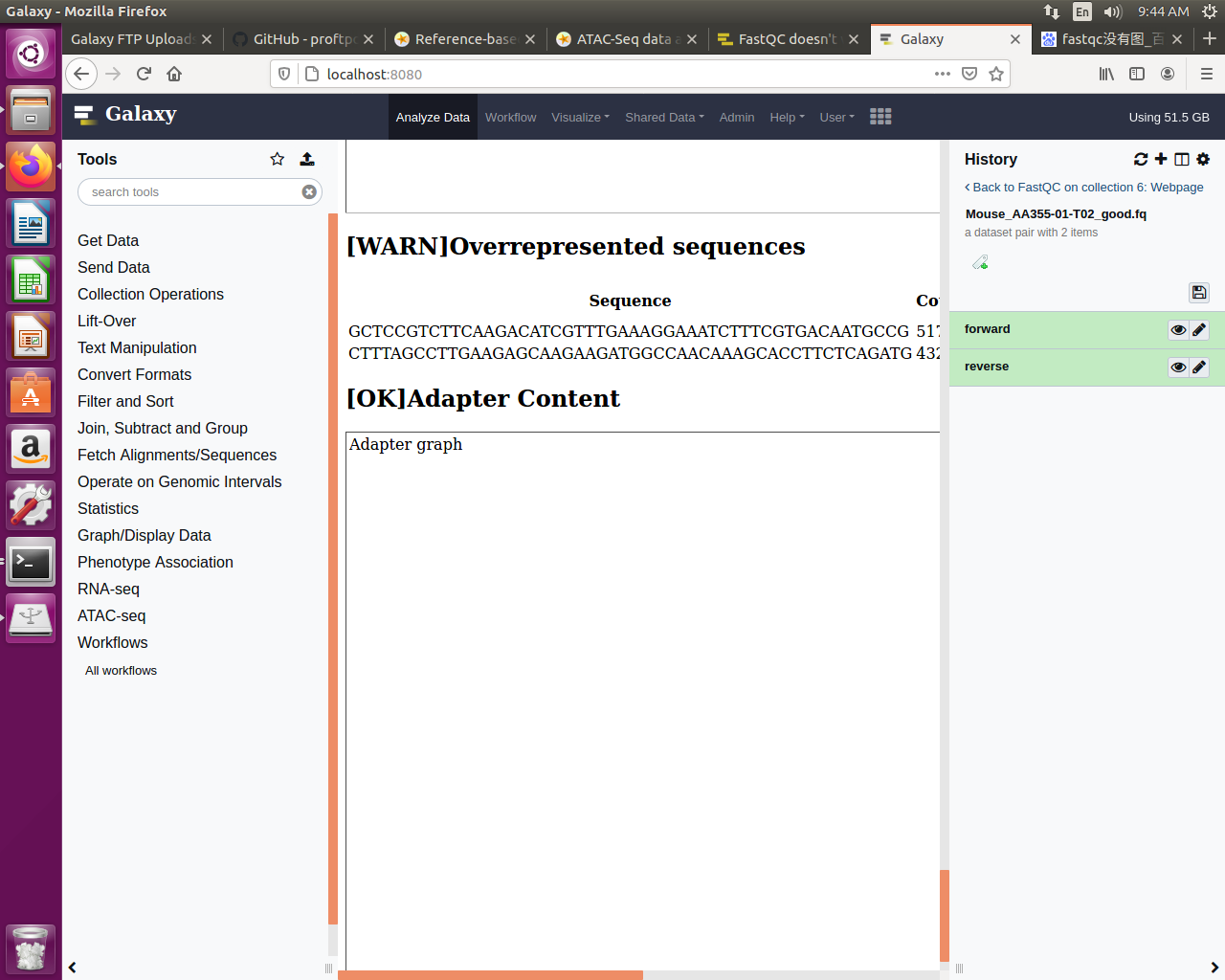Expand the Statistics tool section

click(108, 508)
